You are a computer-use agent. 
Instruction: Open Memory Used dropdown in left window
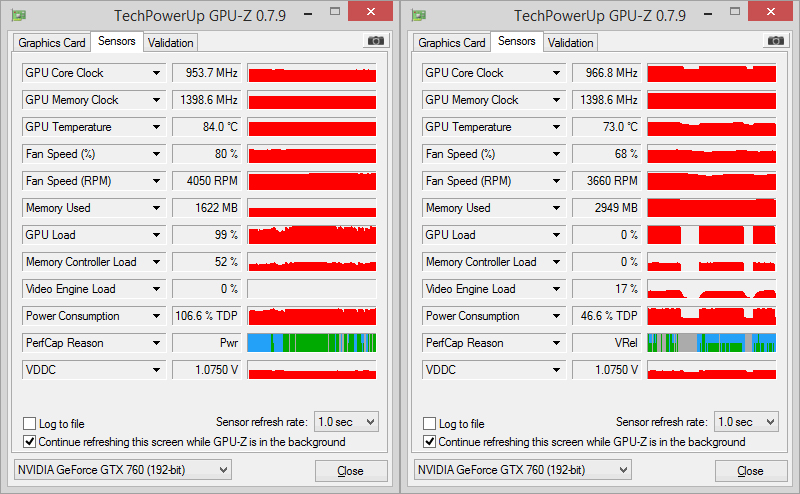(x=156, y=208)
